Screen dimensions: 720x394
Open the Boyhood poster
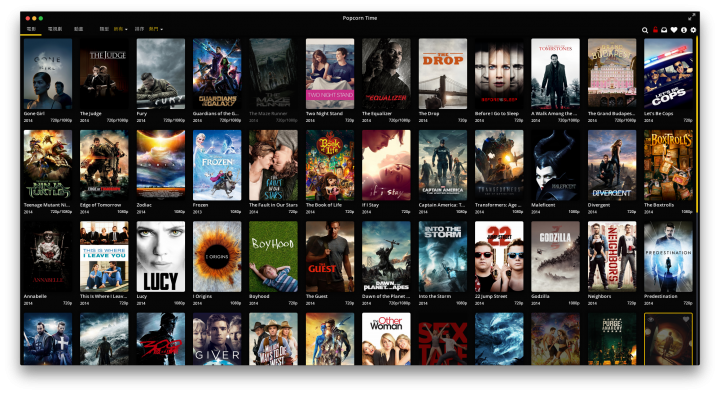click(273, 256)
